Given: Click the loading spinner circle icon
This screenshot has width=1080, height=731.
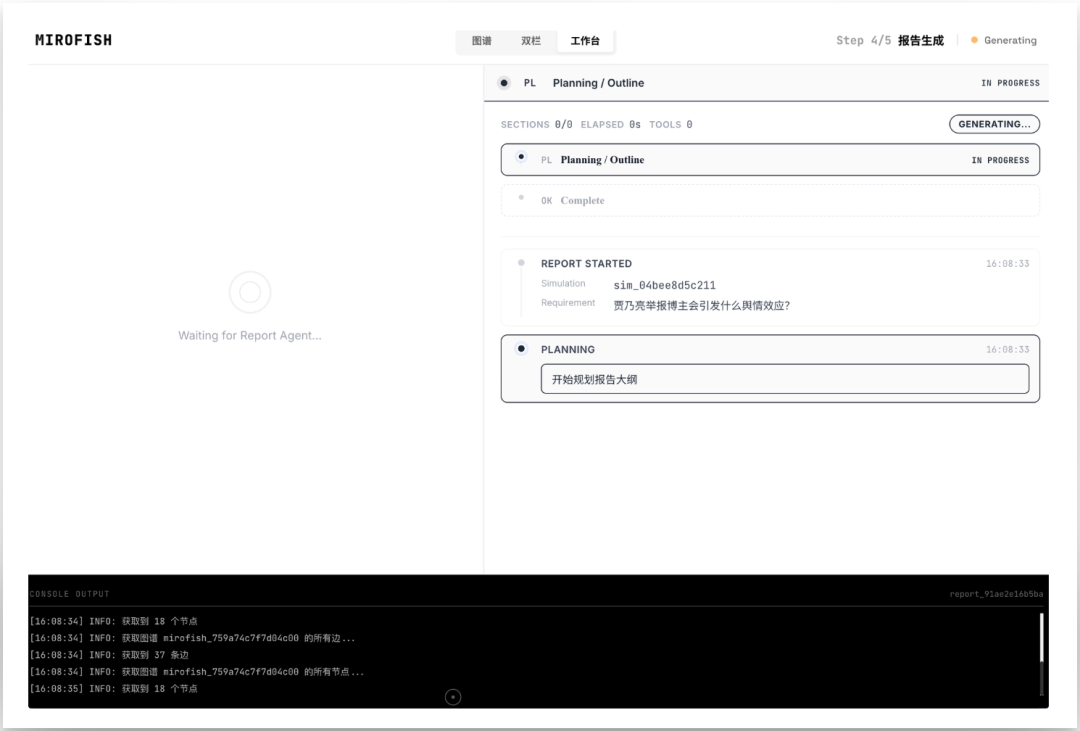Looking at the screenshot, I should tap(250, 292).
